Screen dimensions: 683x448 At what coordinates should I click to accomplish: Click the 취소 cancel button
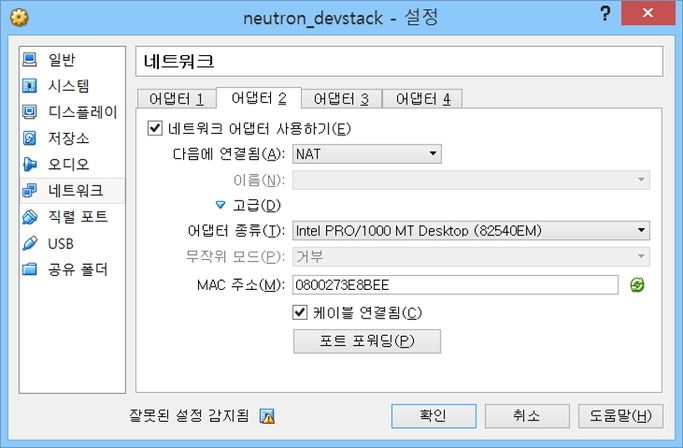point(527,416)
